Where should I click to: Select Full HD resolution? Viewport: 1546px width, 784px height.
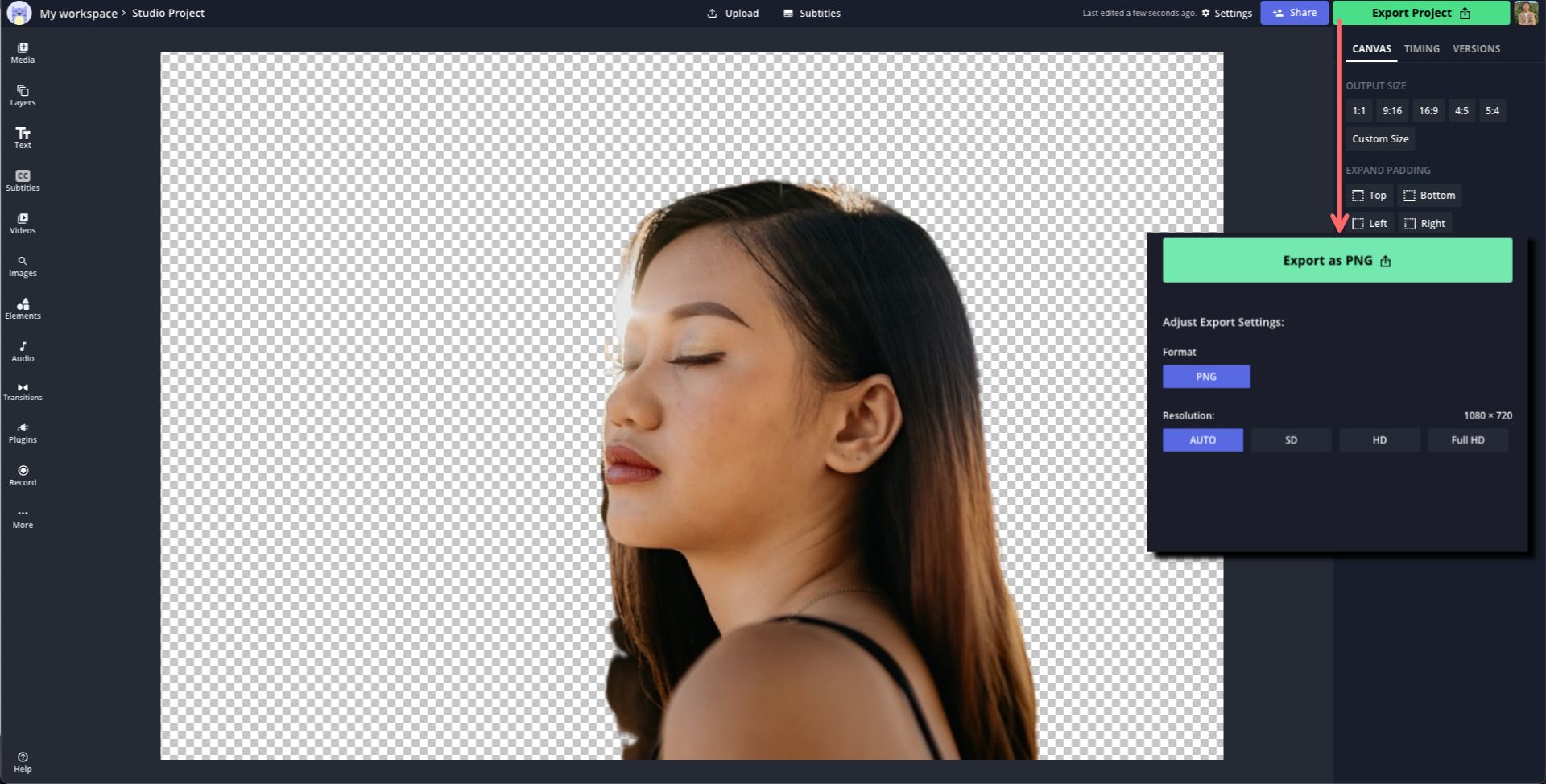click(x=1467, y=440)
